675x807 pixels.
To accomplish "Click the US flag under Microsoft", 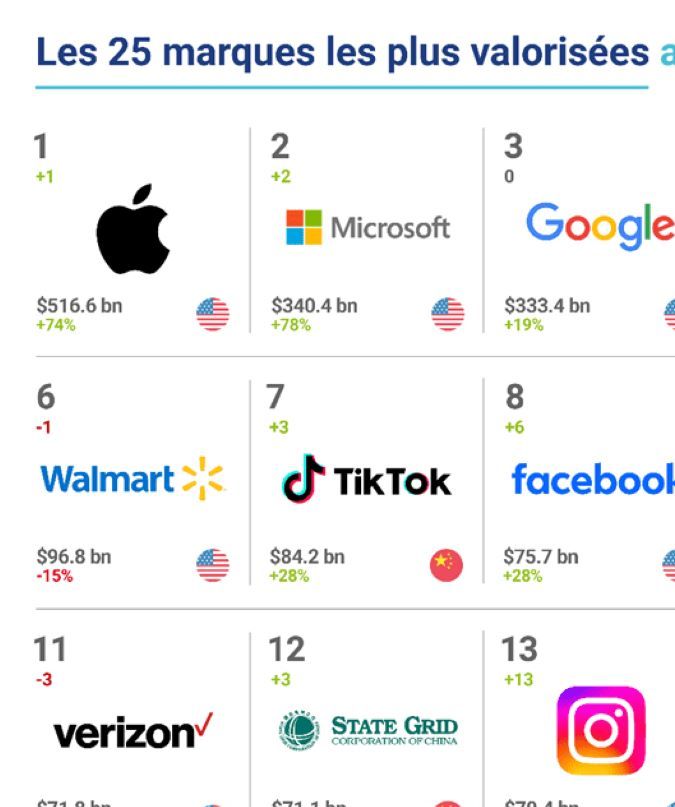I will point(447,314).
